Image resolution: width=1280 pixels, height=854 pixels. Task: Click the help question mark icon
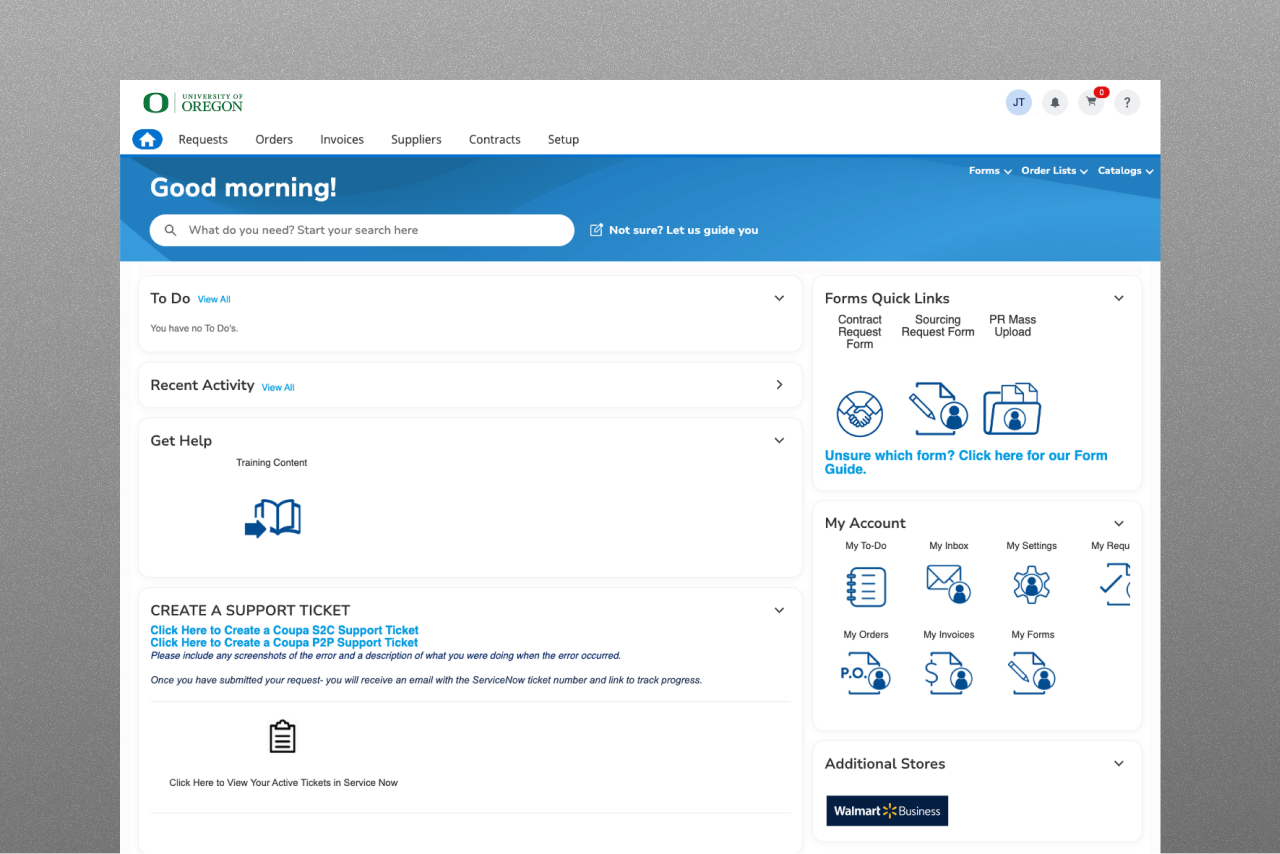(1126, 102)
